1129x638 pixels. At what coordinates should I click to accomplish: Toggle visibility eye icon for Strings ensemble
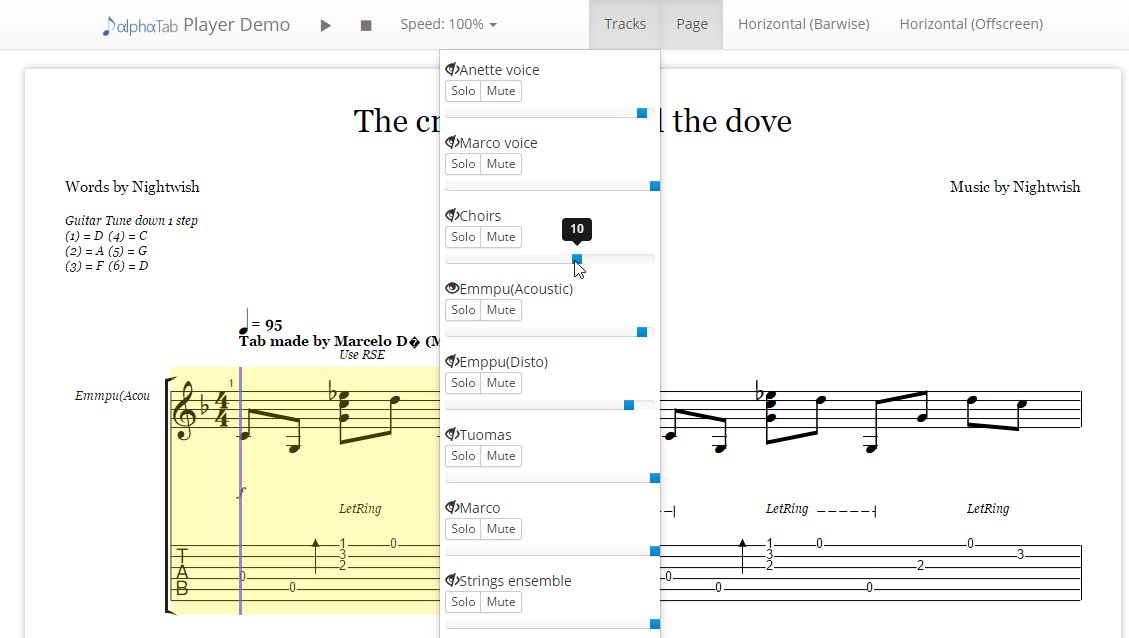click(x=451, y=580)
